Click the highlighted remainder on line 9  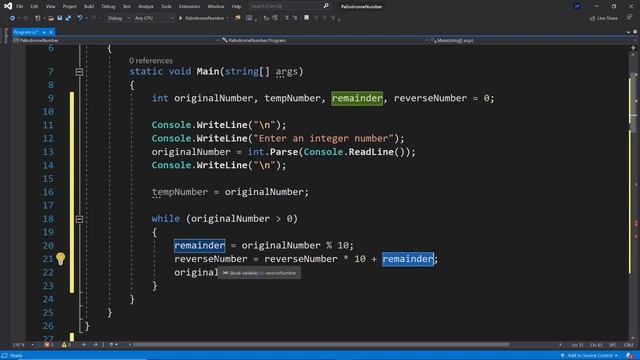click(x=357, y=98)
